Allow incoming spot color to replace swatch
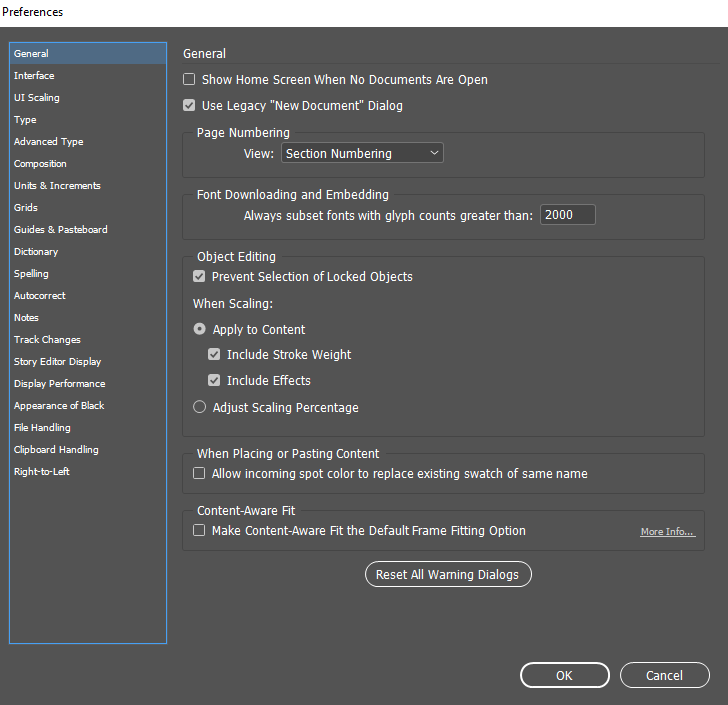The height and width of the screenshot is (705, 728). tap(199, 473)
